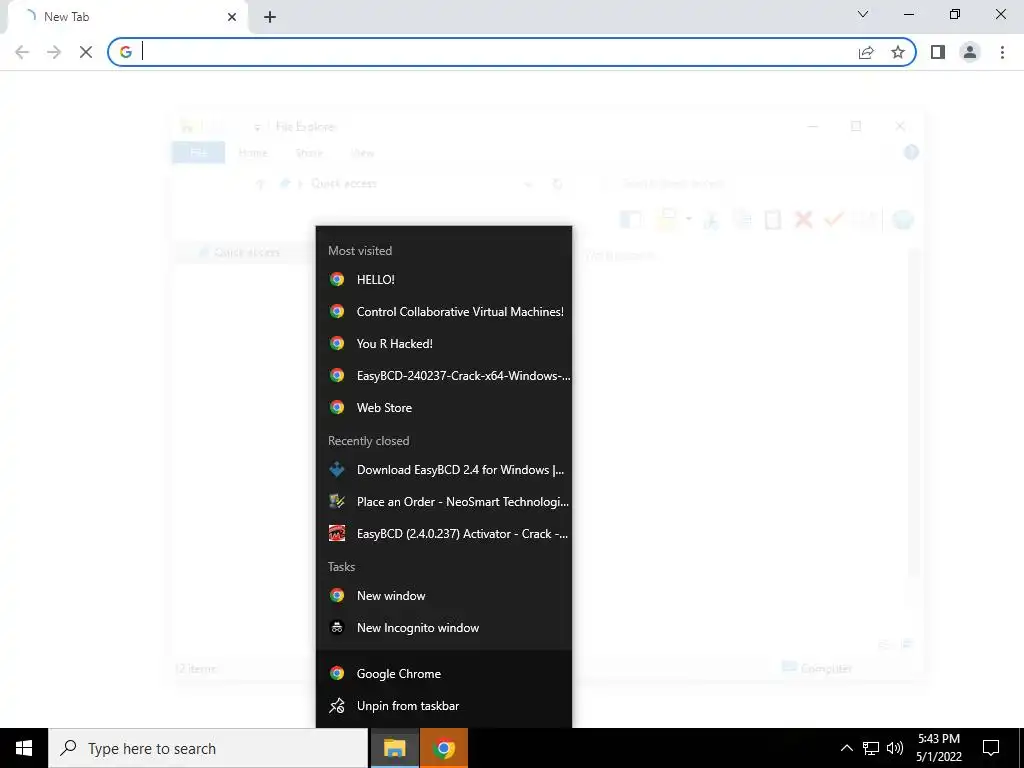Click the Chrome taskbar icon
Image resolution: width=1024 pixels, height=768 pixels.
[x=443, y=748]
